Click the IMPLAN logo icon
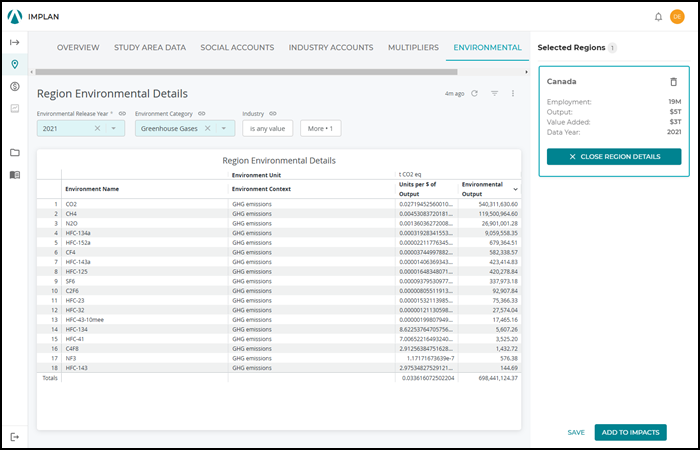This screenshot has height=450, width=700. tap(15, 17)
